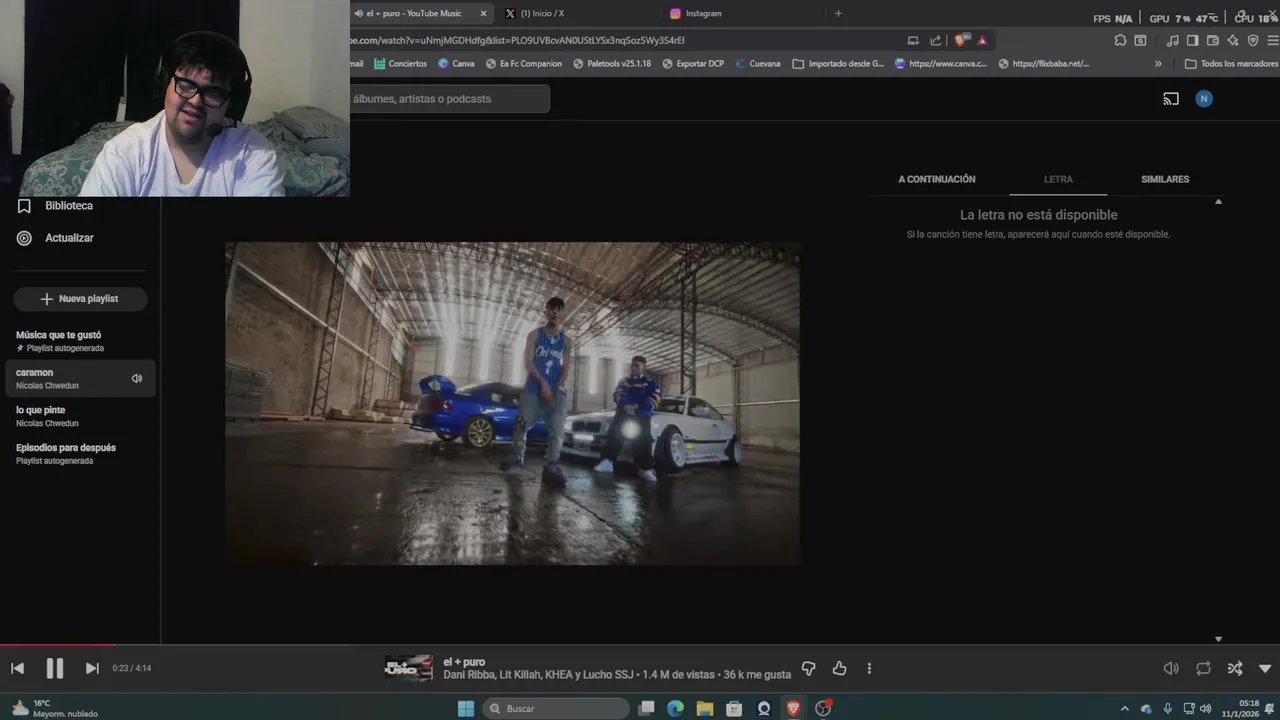The image size is (1280, 720).
Task: Expand the hidden bookmarks chevron
Action: pyautogui.click(x=1158, y=63)
